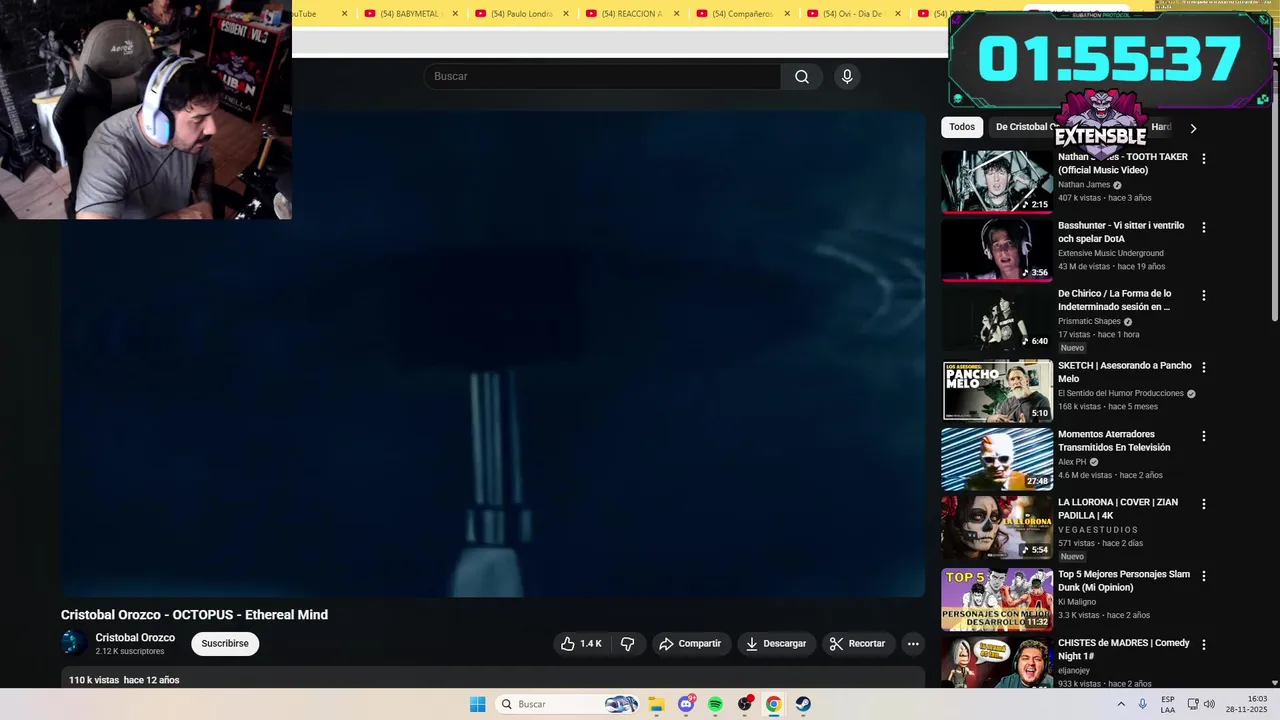Click the Compartir share button
The image size is (1280, 720).
(x=690, y=644)
